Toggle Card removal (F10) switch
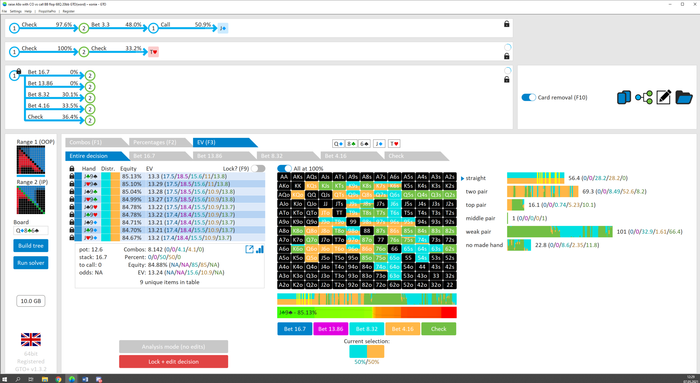 click(529, 97)
